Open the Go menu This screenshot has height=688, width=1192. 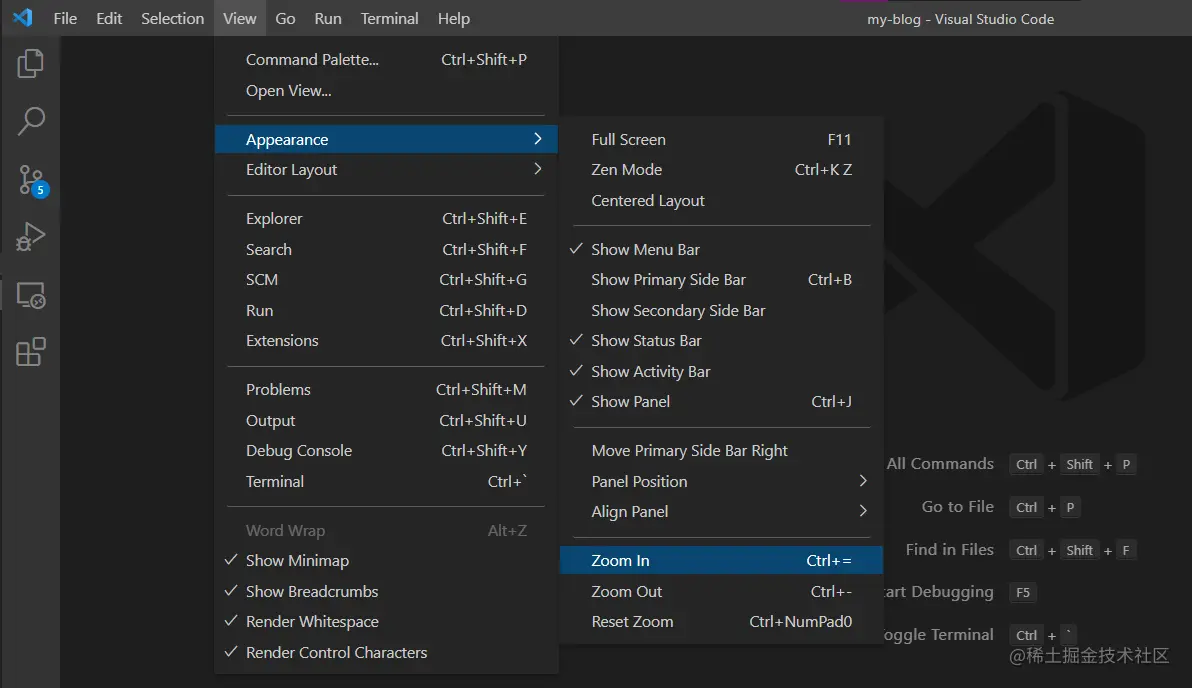point(285,18)
